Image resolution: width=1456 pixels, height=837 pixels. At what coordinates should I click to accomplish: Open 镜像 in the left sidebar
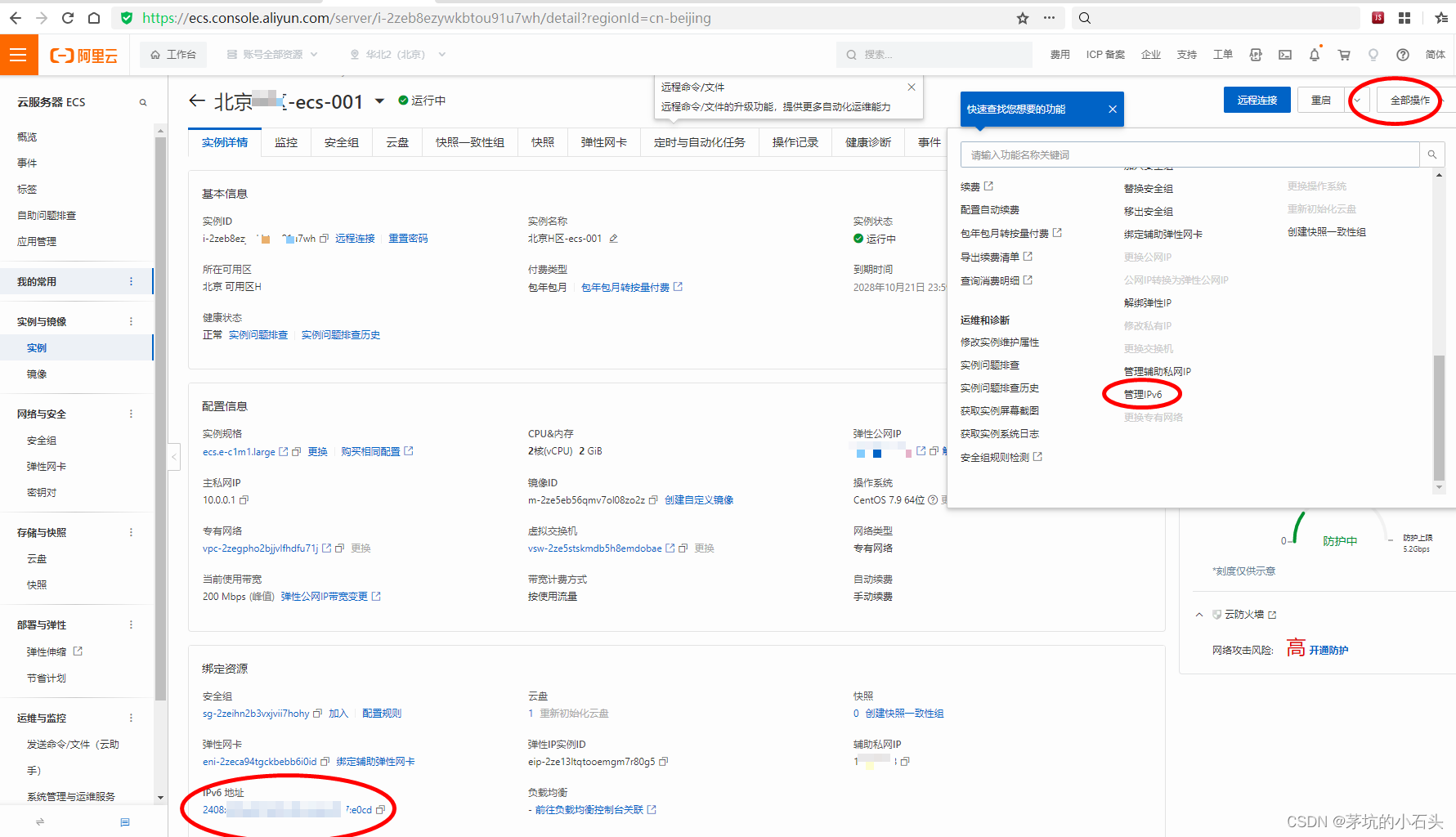(37, 374)
